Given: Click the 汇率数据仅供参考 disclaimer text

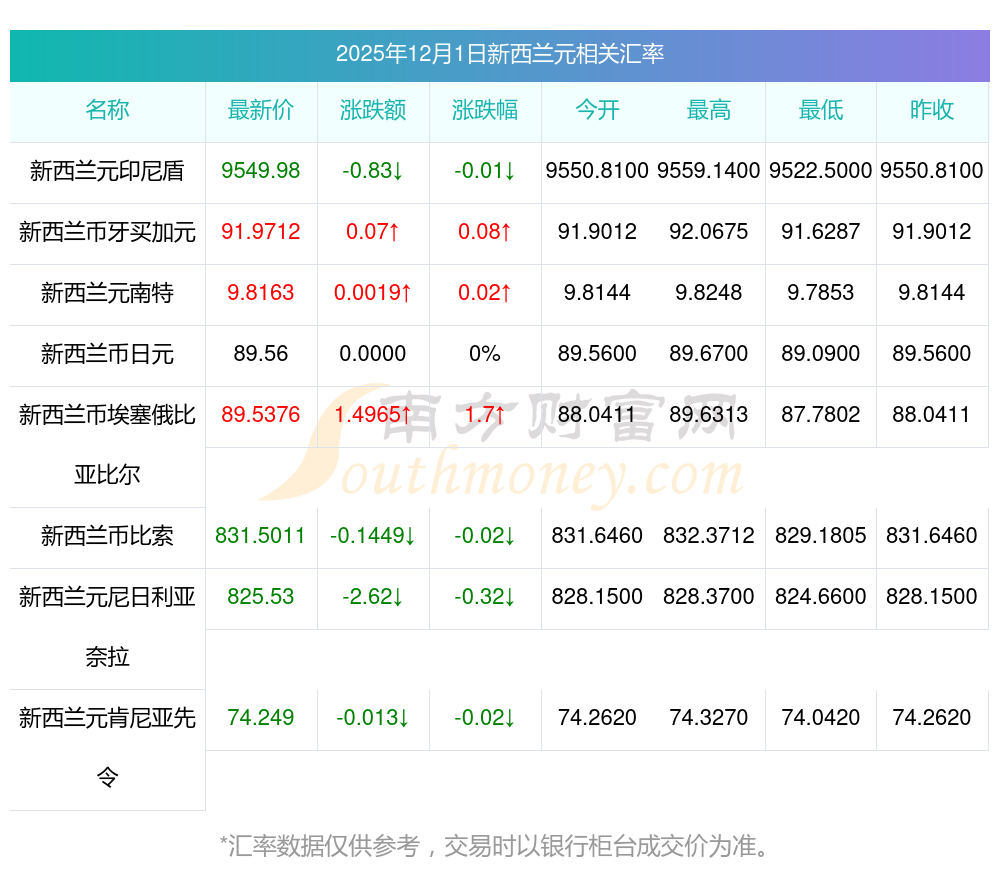Looking at the screenshot, I should pyautogui.click(x=497, y=846).
